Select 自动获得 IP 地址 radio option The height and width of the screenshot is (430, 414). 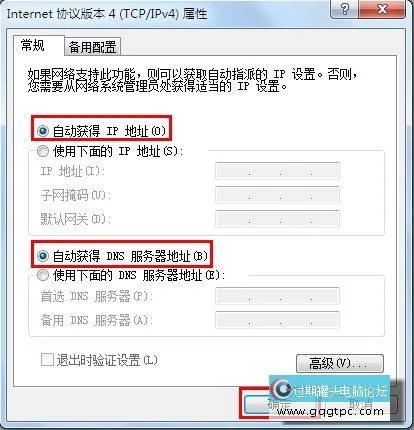[43, 131]
